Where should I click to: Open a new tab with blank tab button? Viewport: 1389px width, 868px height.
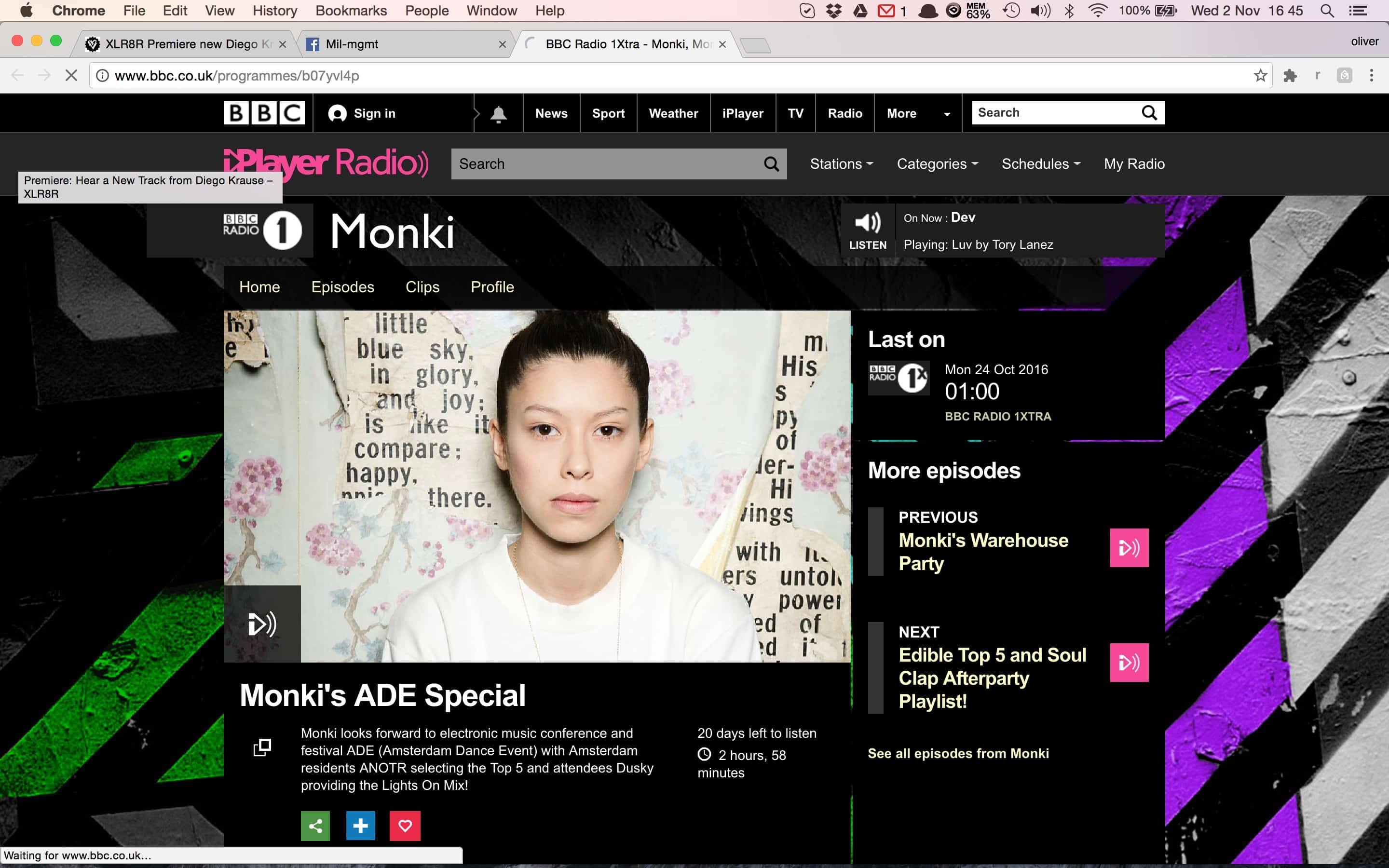pyautogui.click(x=755, y=45)
